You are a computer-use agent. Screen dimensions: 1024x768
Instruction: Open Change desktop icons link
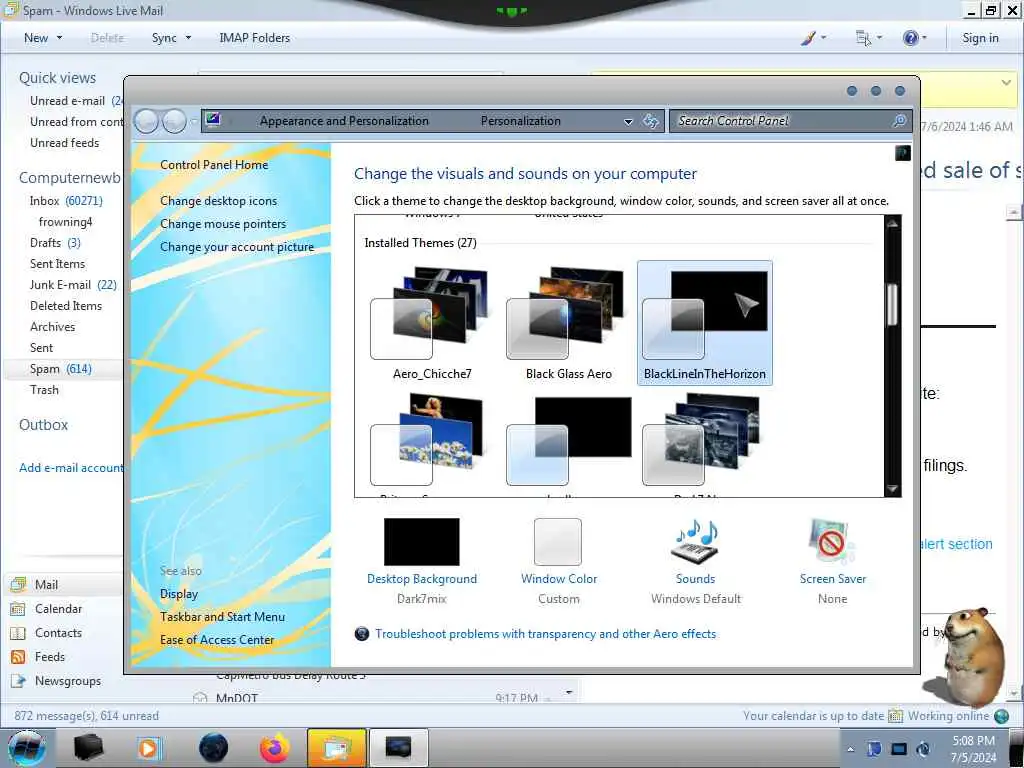coord(219,200)
